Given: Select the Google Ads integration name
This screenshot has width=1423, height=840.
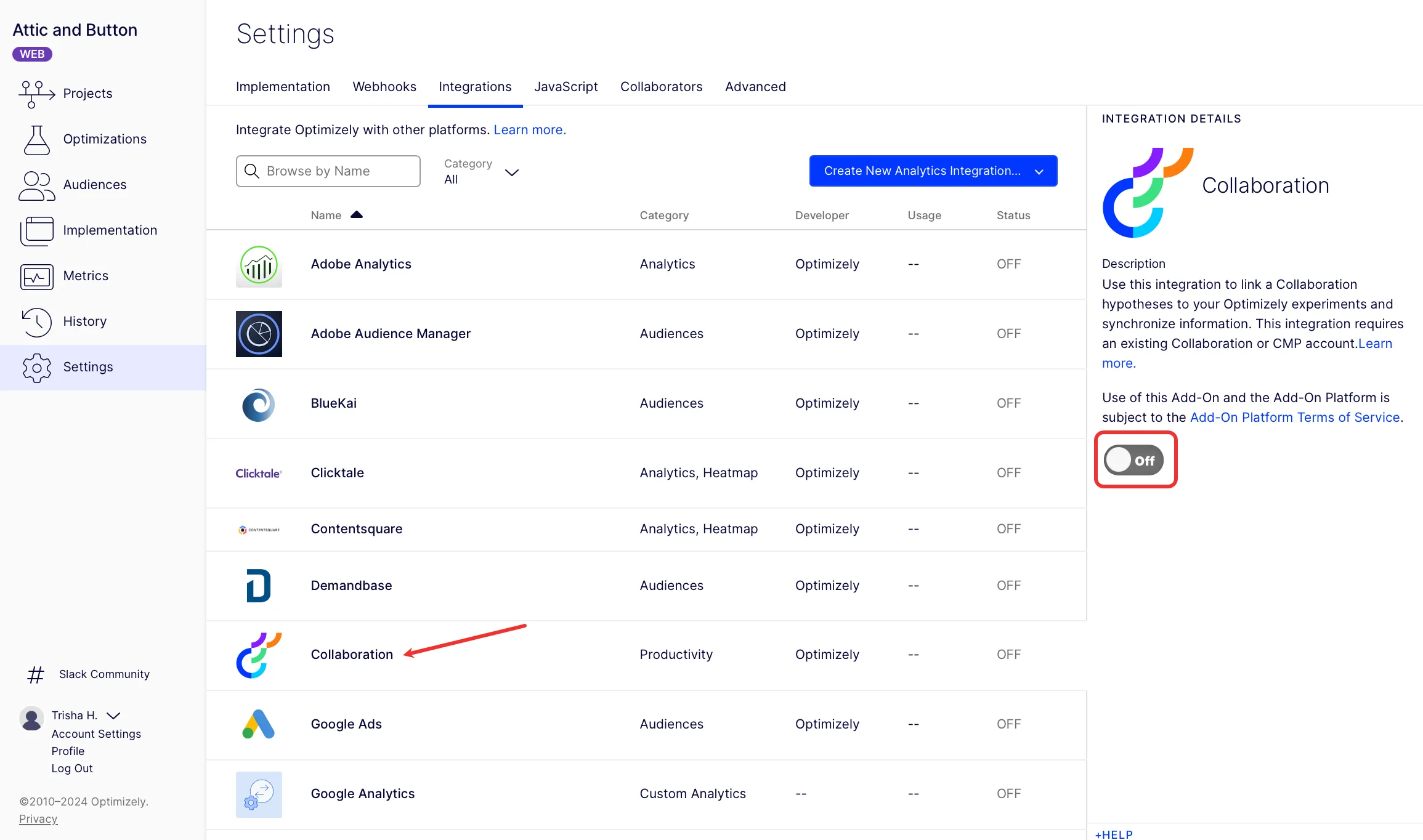Looking at the screenshot, I should click(346, 724).
